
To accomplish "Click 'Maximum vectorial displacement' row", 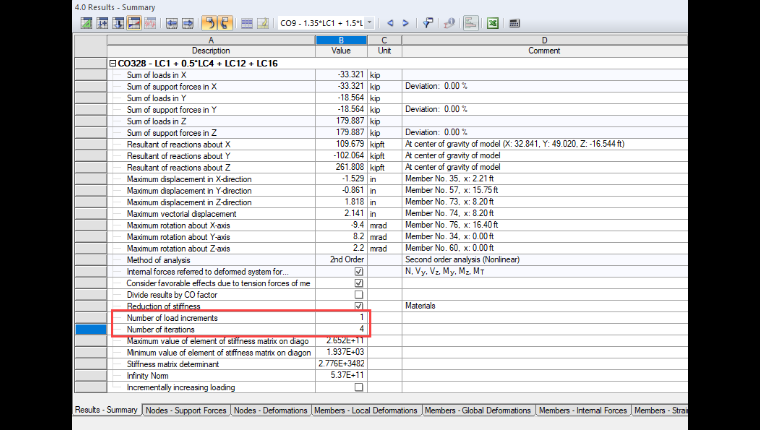I will click(380, 214).
